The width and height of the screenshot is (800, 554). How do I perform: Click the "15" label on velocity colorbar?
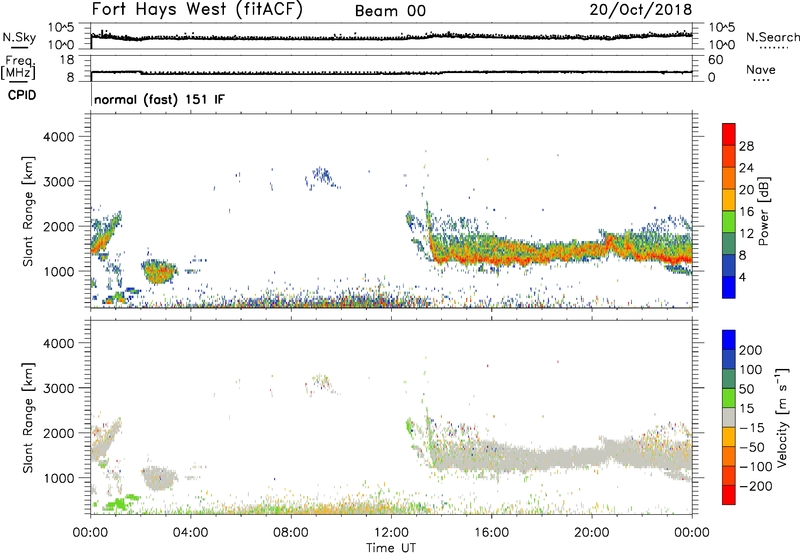pos(746,409)
